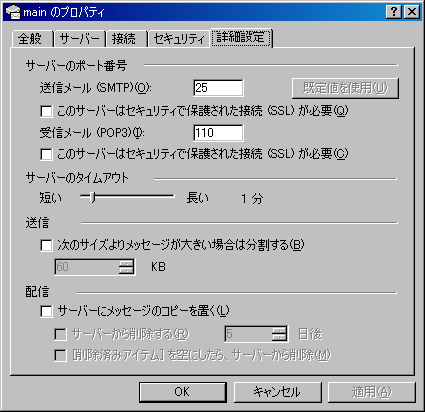425x412 pixels.
Task: Click the question mark help button
Action: point(394,12)
